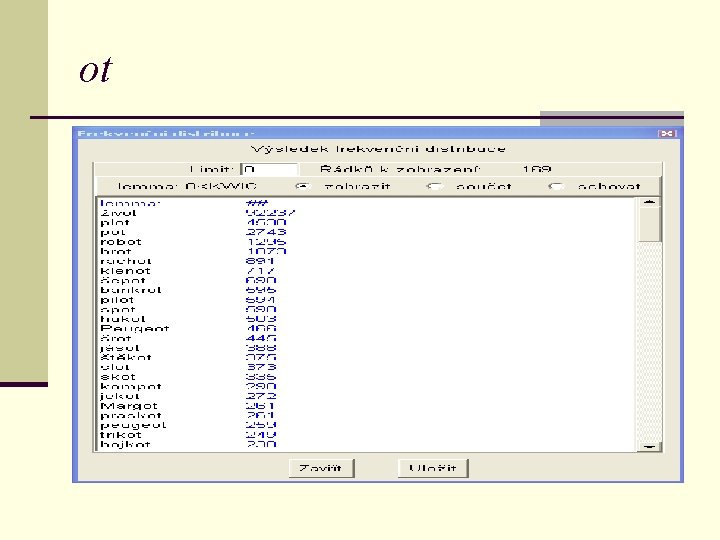Close the frequency distribution dialog

coord(667,133)
